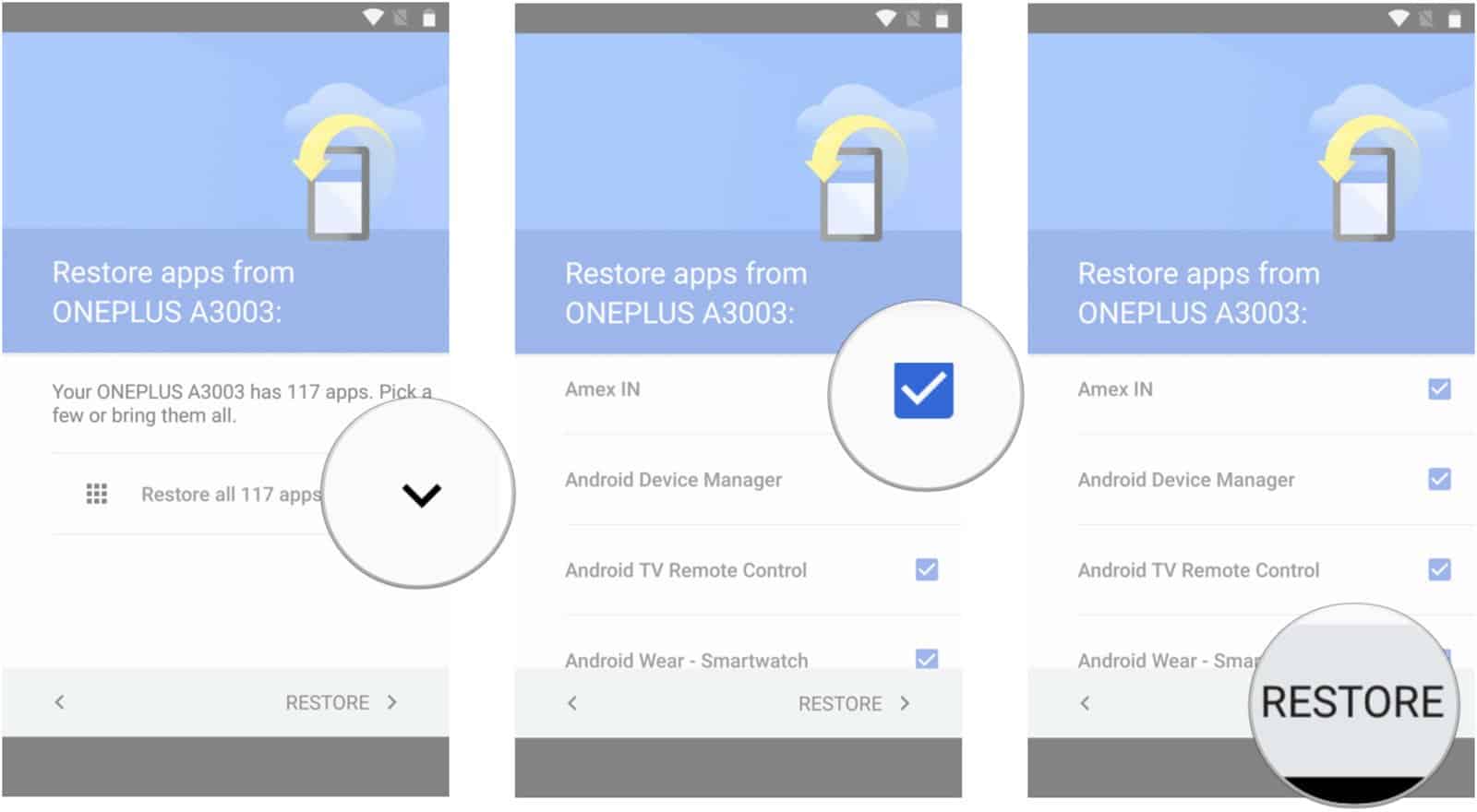The width and height of the screenshot is (1477, 812).
Task: Select 'Android Wear - Smartwatch' label on middle screen
Action: (686, 660)
